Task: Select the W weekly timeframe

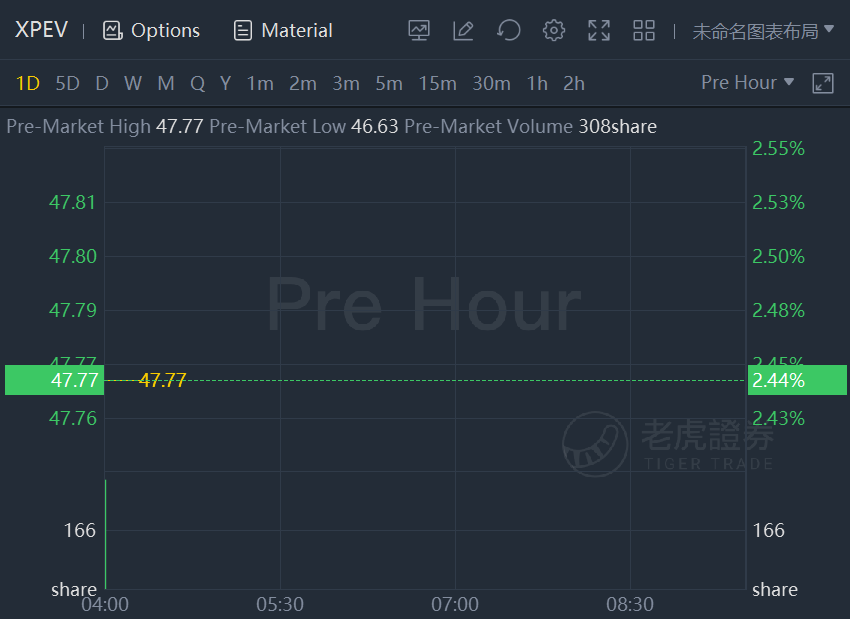Action: (x=133, y=83)
